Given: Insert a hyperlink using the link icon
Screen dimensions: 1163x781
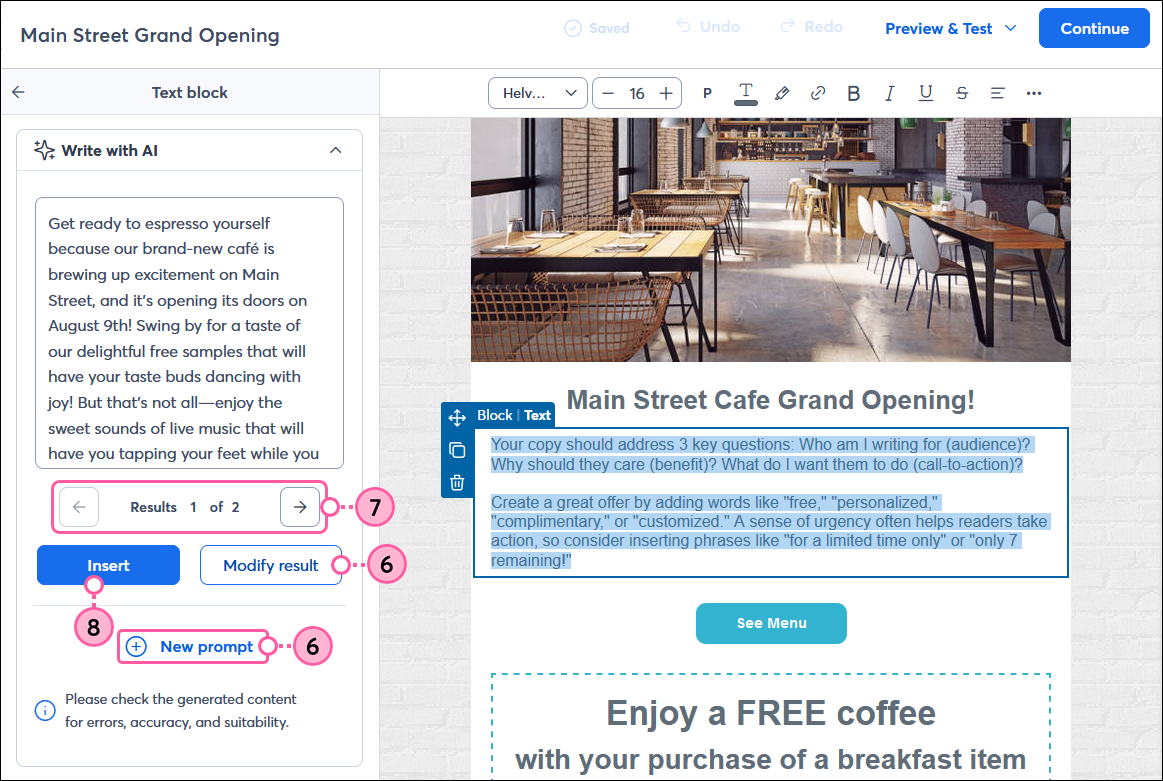Looking at the screenshot, I should 818,93.
